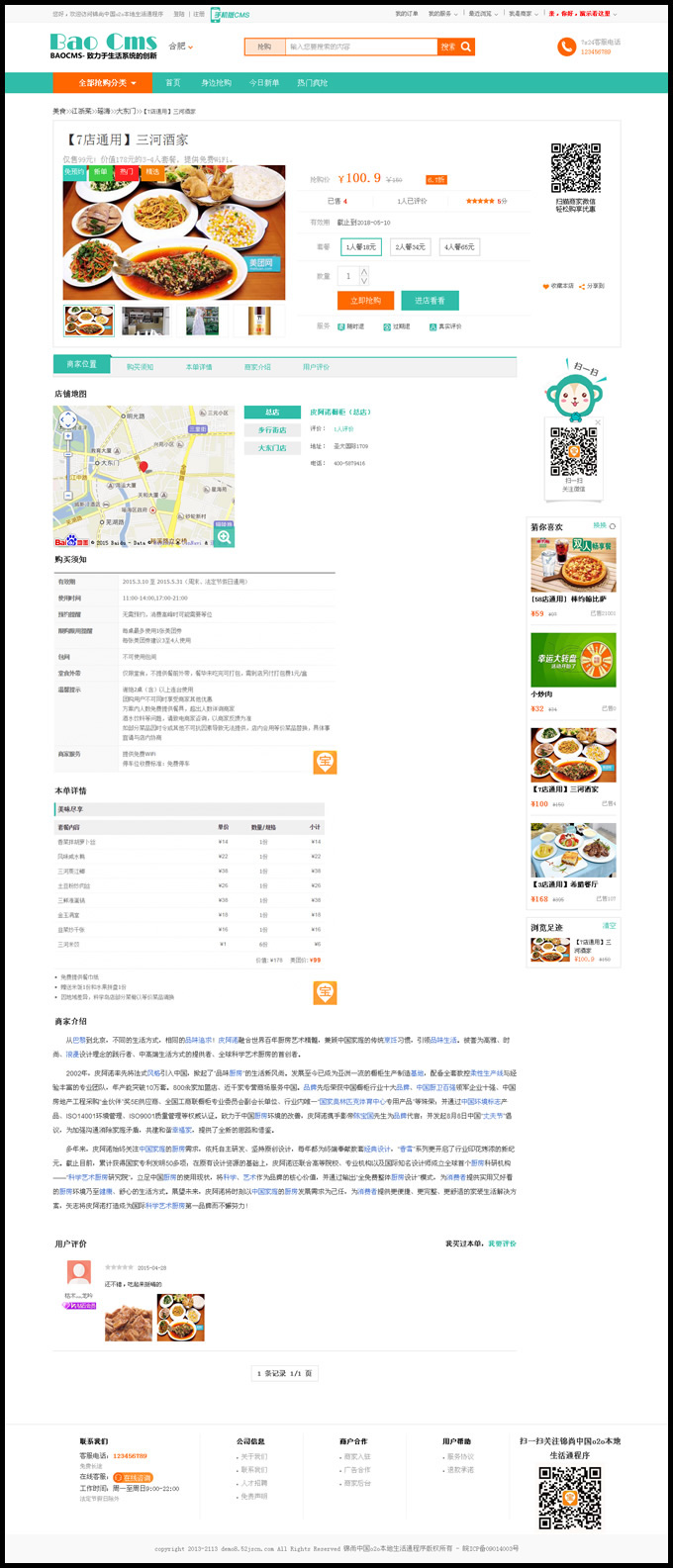Switch to the 购买须知 tab
The width and height of the screenshot is (673, 1568).
pyautogui.click(x=140, y=367)
